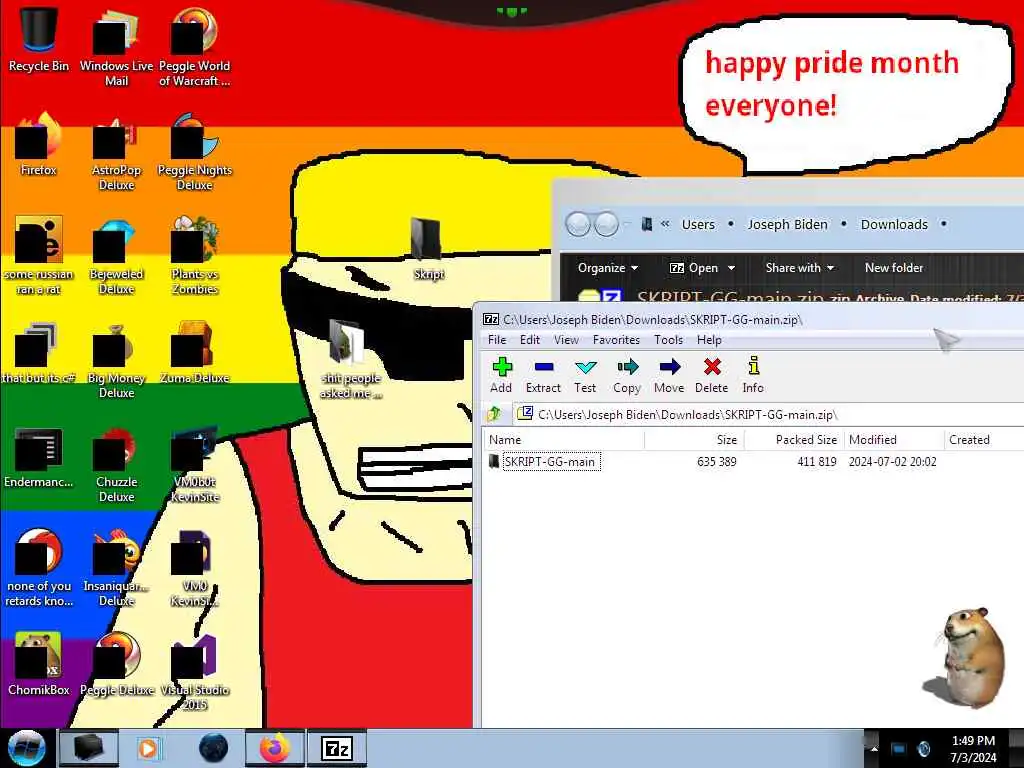
Task: Open the Share with dropdown in Explorer
Action: point(799,268)
